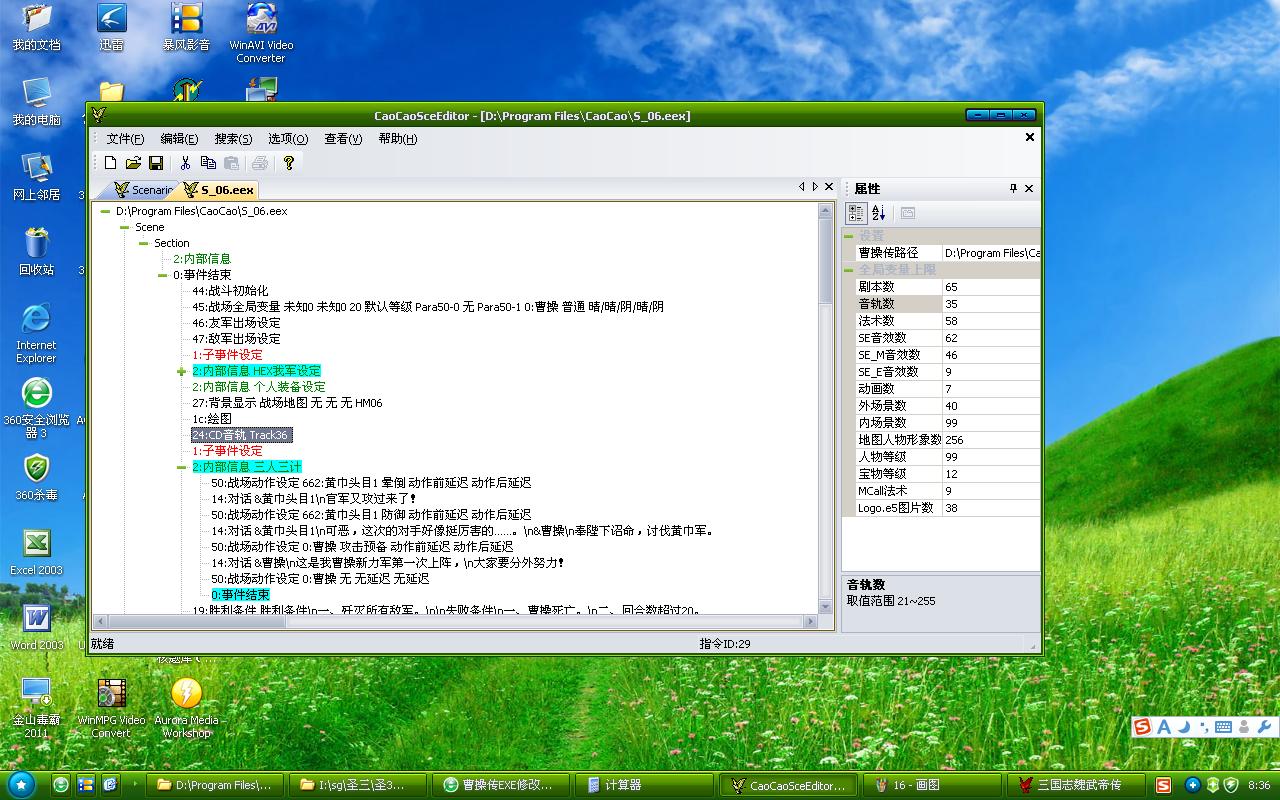This screenshot has height=800, width=1280.
Task: Collapse the Scene tree node
Action: pyautogui.click(x=124, y=227)
